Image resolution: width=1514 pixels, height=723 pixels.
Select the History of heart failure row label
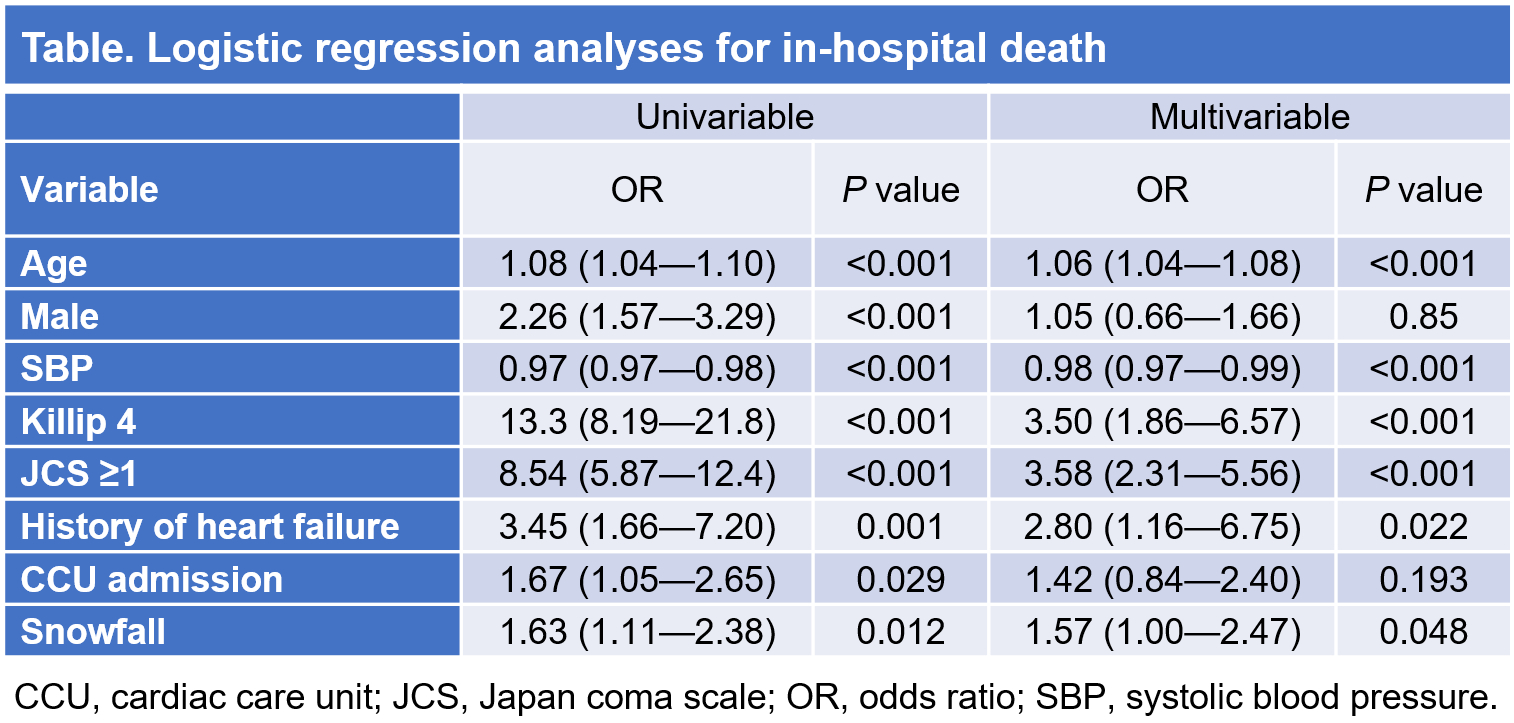tap(210, 527)
